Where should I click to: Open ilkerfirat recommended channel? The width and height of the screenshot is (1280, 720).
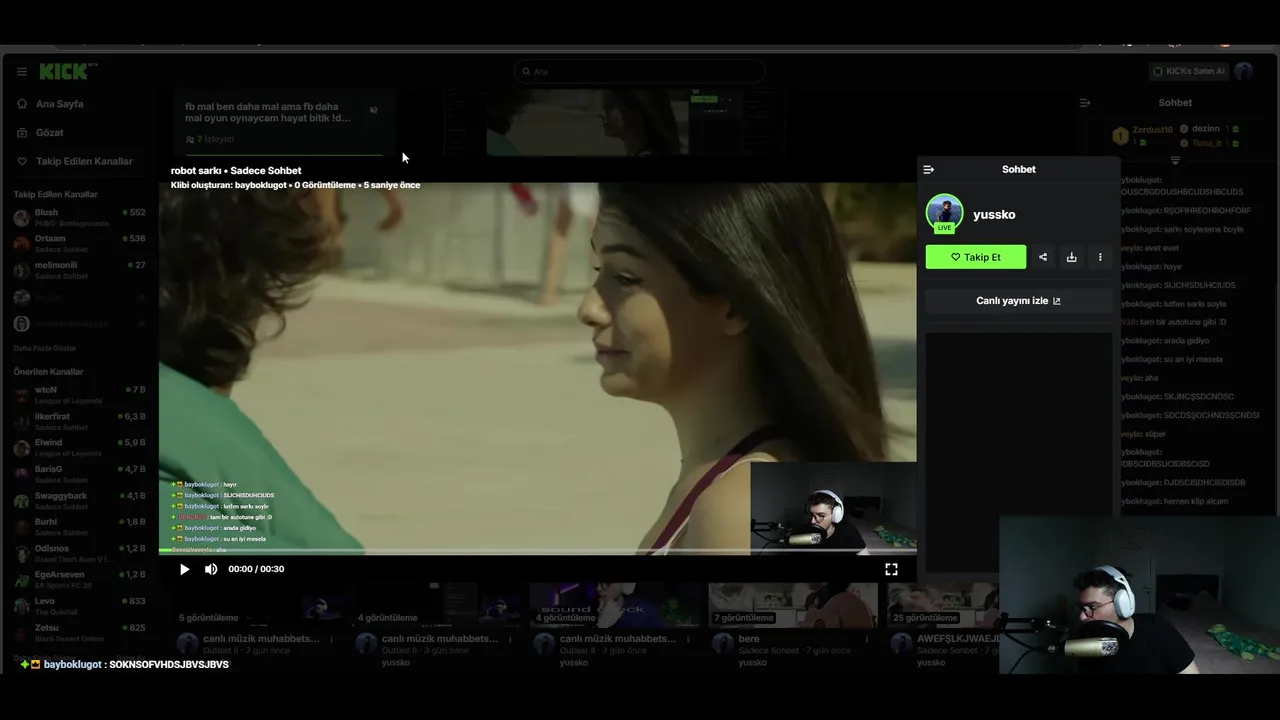point(80,420)
